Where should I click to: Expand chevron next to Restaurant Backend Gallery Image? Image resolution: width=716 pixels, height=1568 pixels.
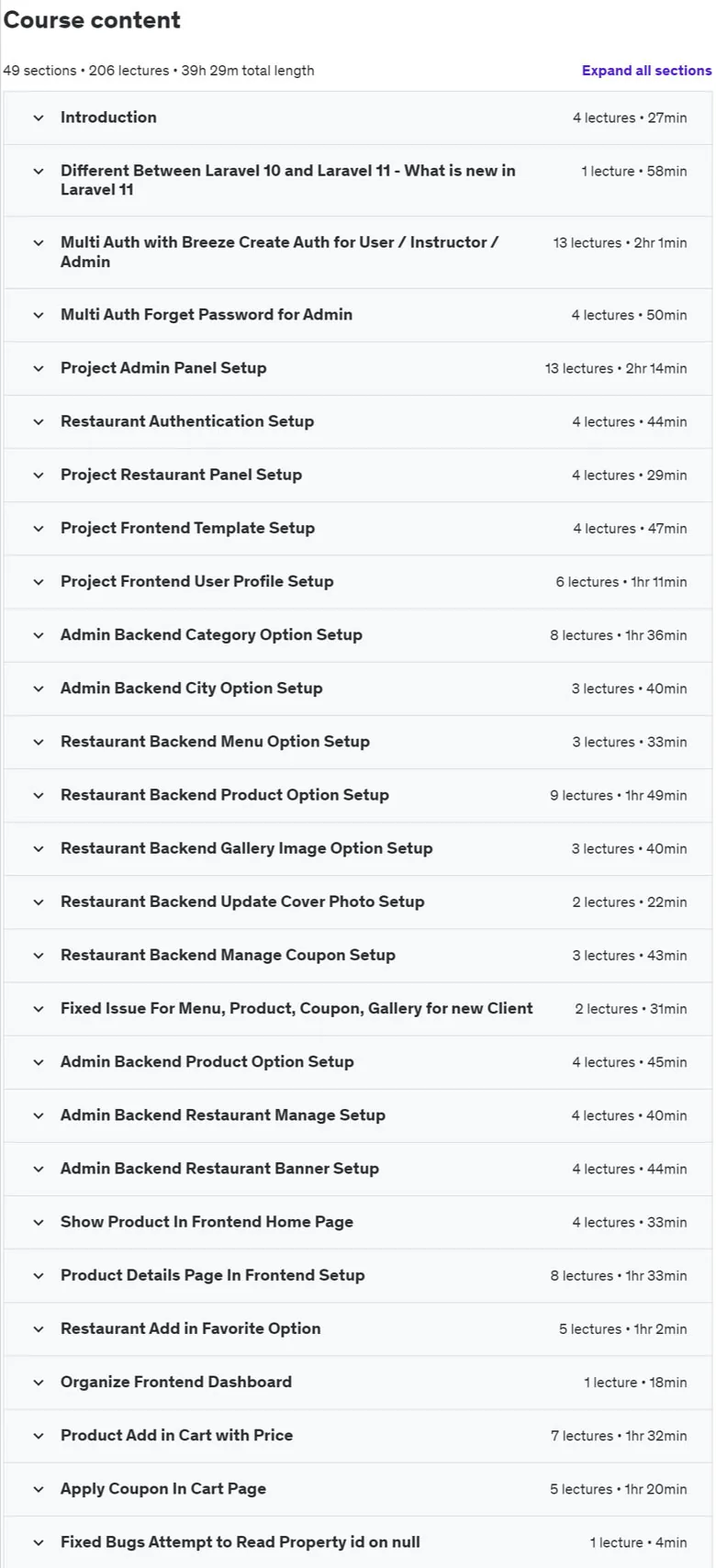tap(39, 848)
